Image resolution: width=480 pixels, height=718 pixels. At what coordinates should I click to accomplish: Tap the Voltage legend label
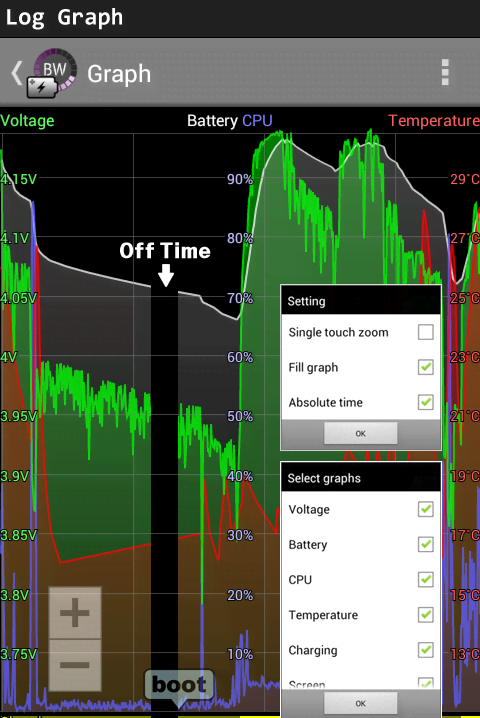coord(27,121)
